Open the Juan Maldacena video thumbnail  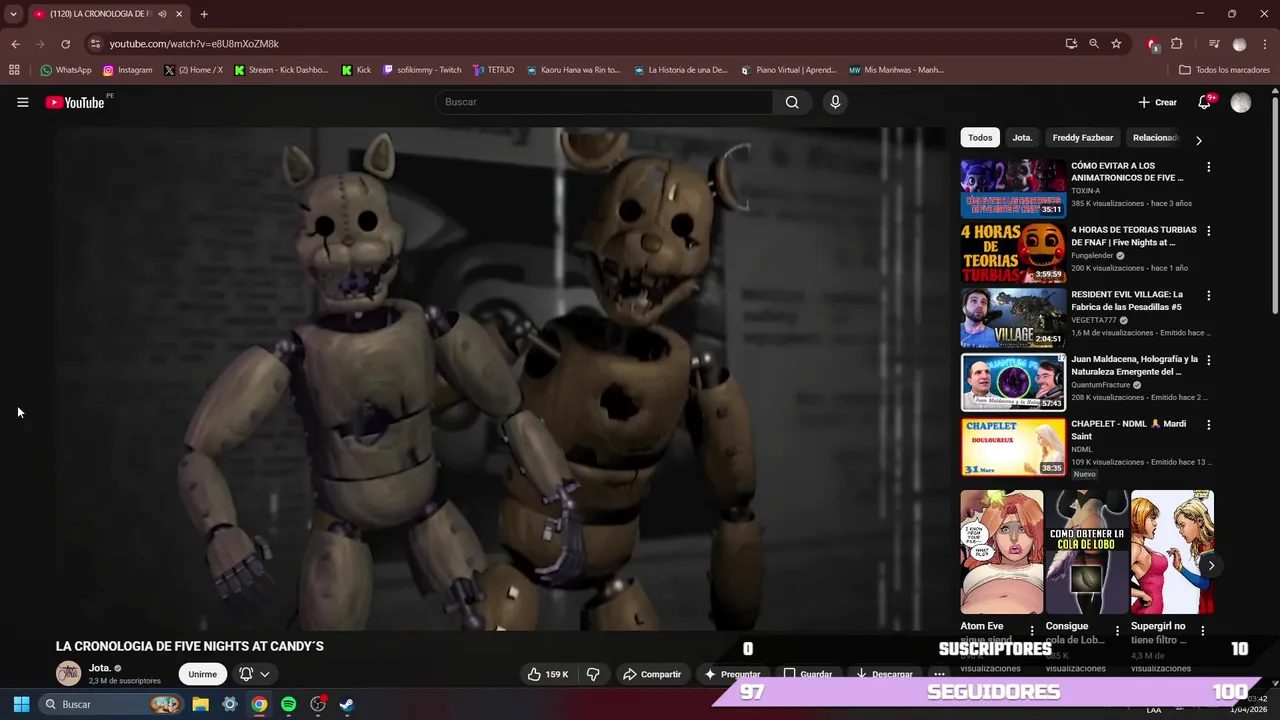coord(1013,382)
